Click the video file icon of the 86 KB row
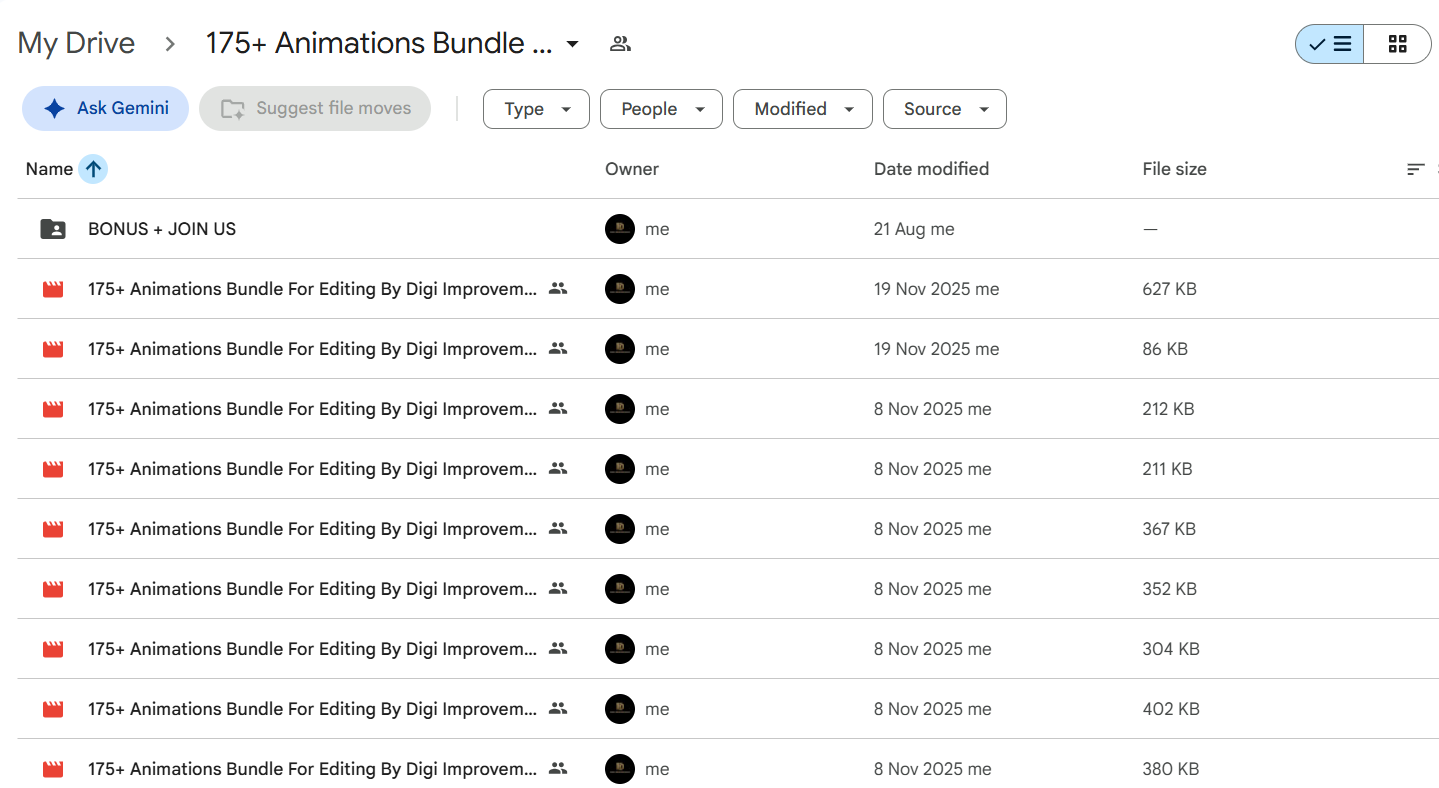Image resolution: width=1439 pixels, height=788 pixels. tap(53, 349)
